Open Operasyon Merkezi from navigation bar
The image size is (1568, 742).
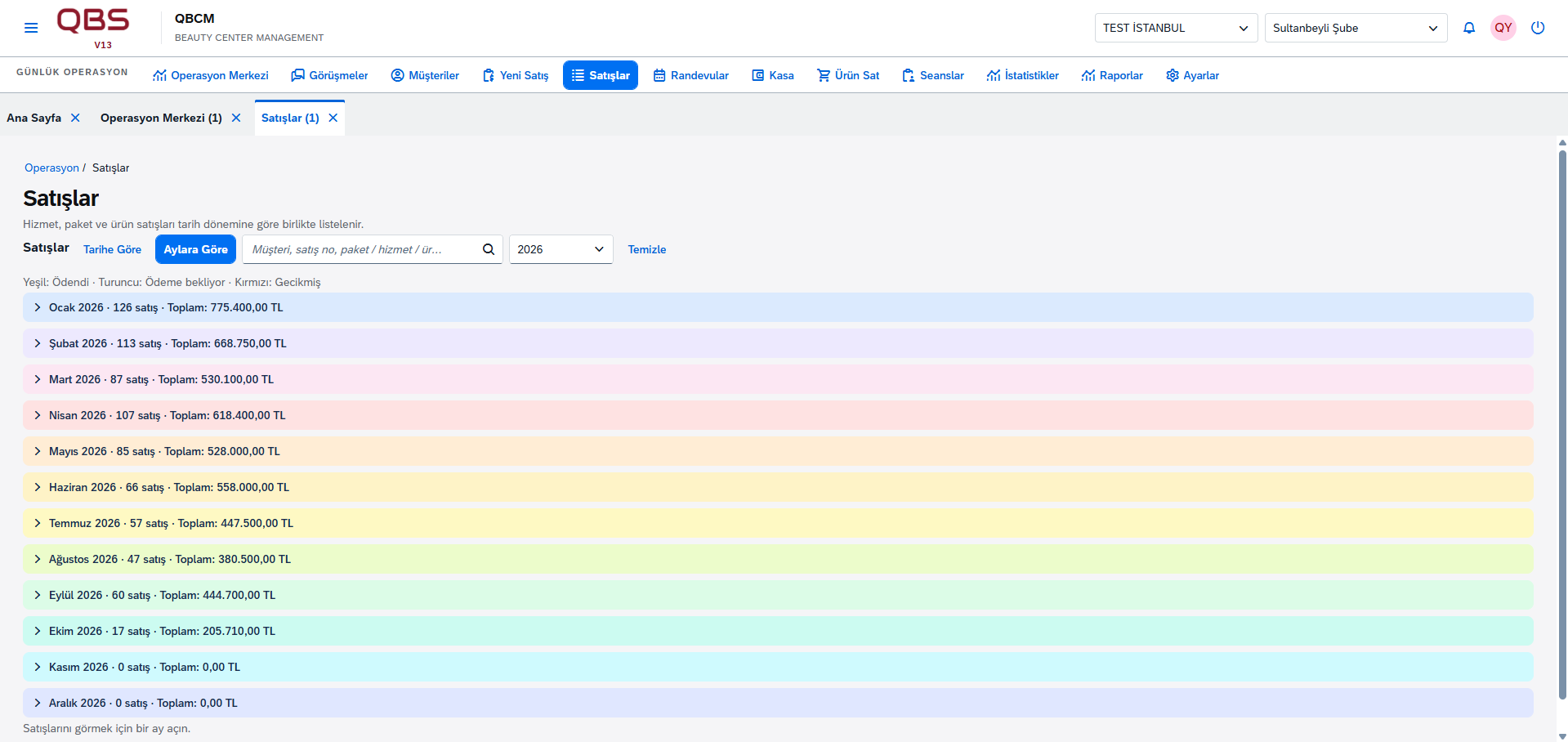[x=211, y=75]
